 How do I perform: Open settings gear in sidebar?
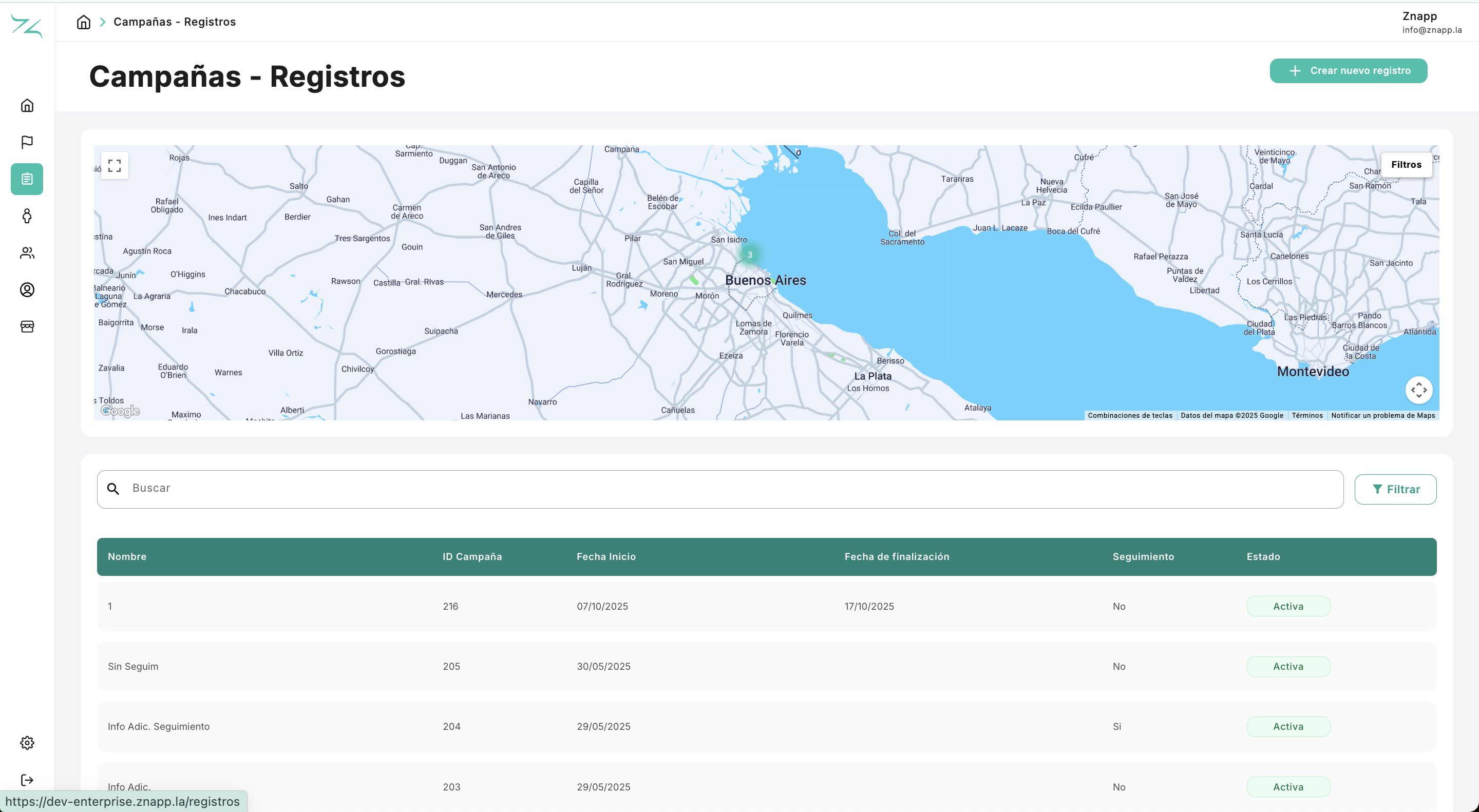click(x=27, y=743)
